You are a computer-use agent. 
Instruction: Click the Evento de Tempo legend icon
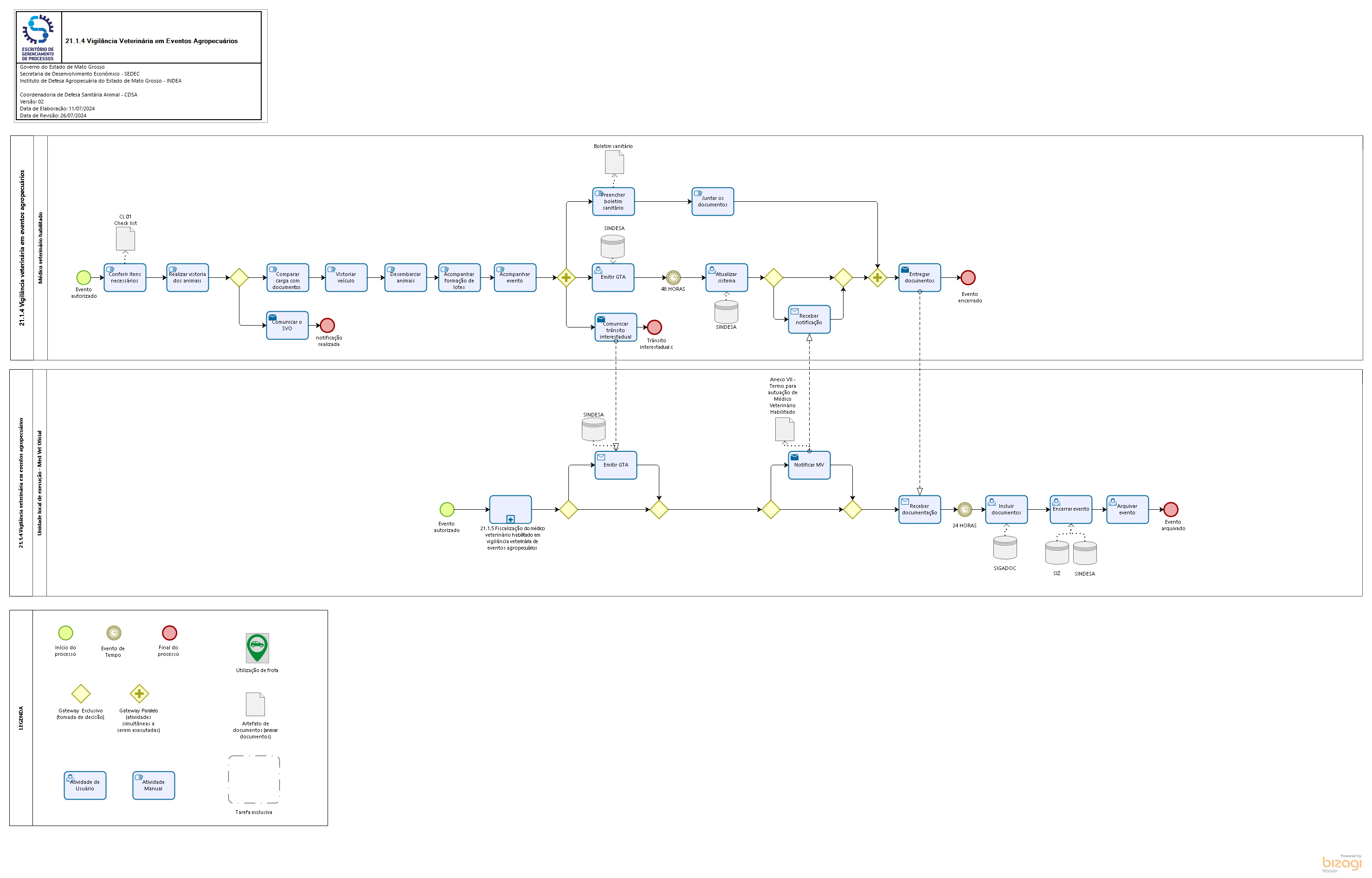coord(114,634)
